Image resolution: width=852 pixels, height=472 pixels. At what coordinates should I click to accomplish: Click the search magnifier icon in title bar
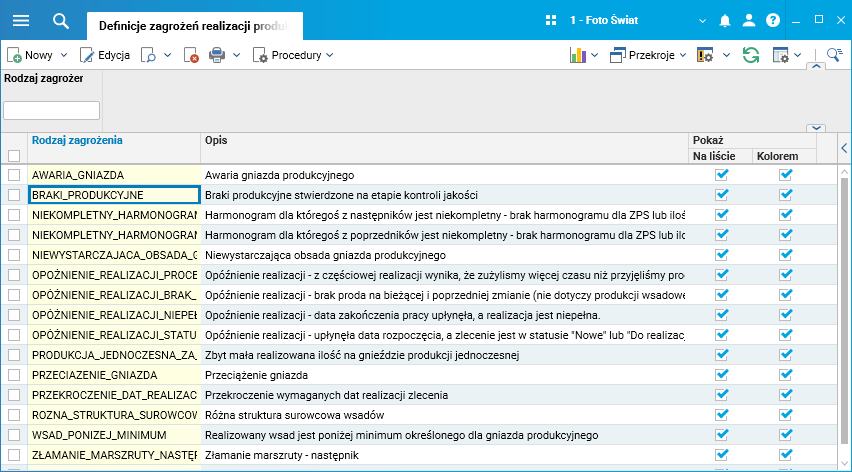point(61,20)
